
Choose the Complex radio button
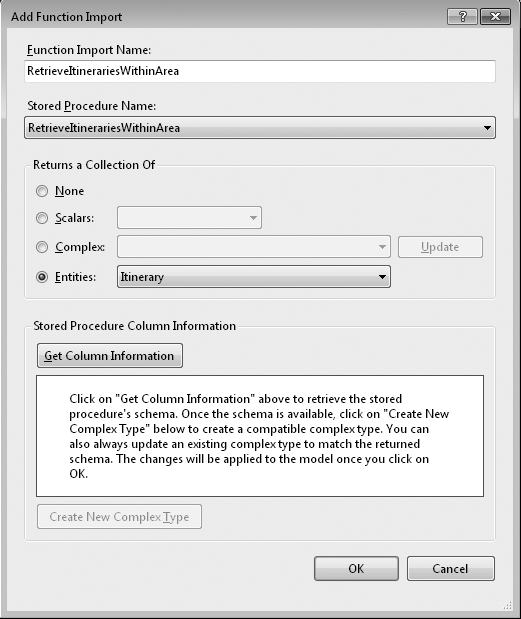pyautogui.click(x=42, y=247)
